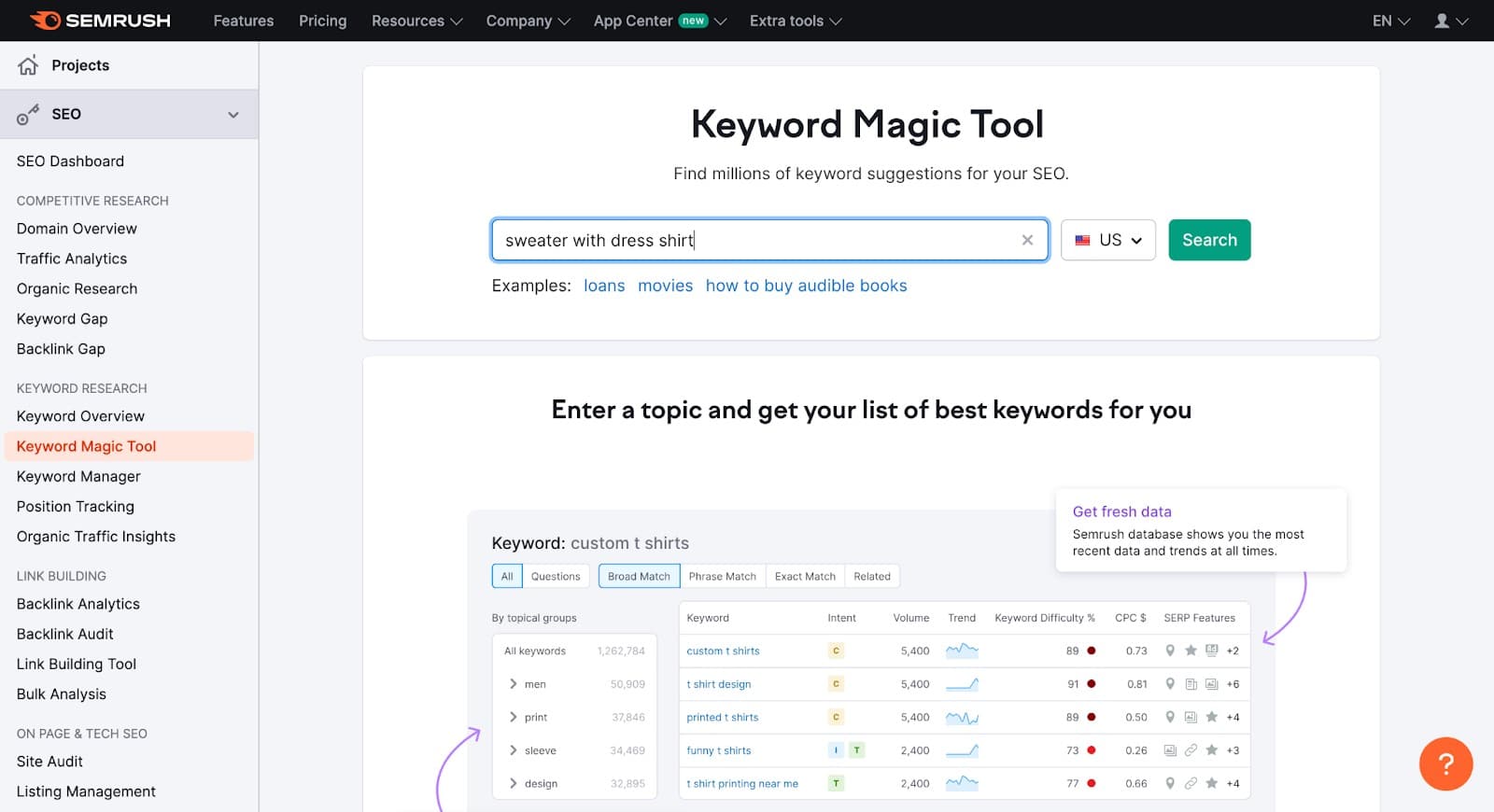Image resolution: width=1494 pixels, height=812 pixels.
Task: Open Traffic Analytics in the sidebar
Action: tap(72, 259)
